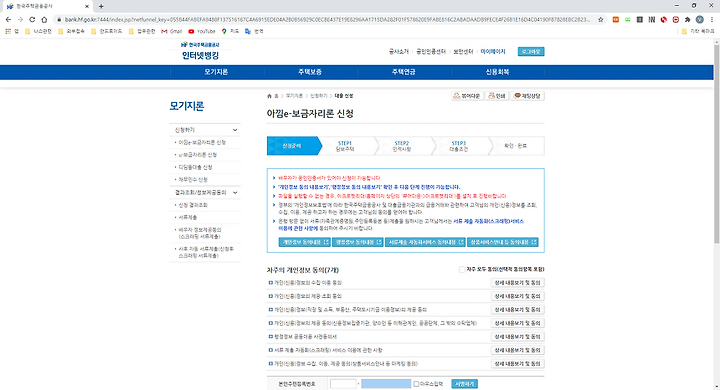Viewport: 720px width, 390px height.
Task: Click 상세 내용보기 및 동의 for 행정정보 row
Action: click(518, 337)
